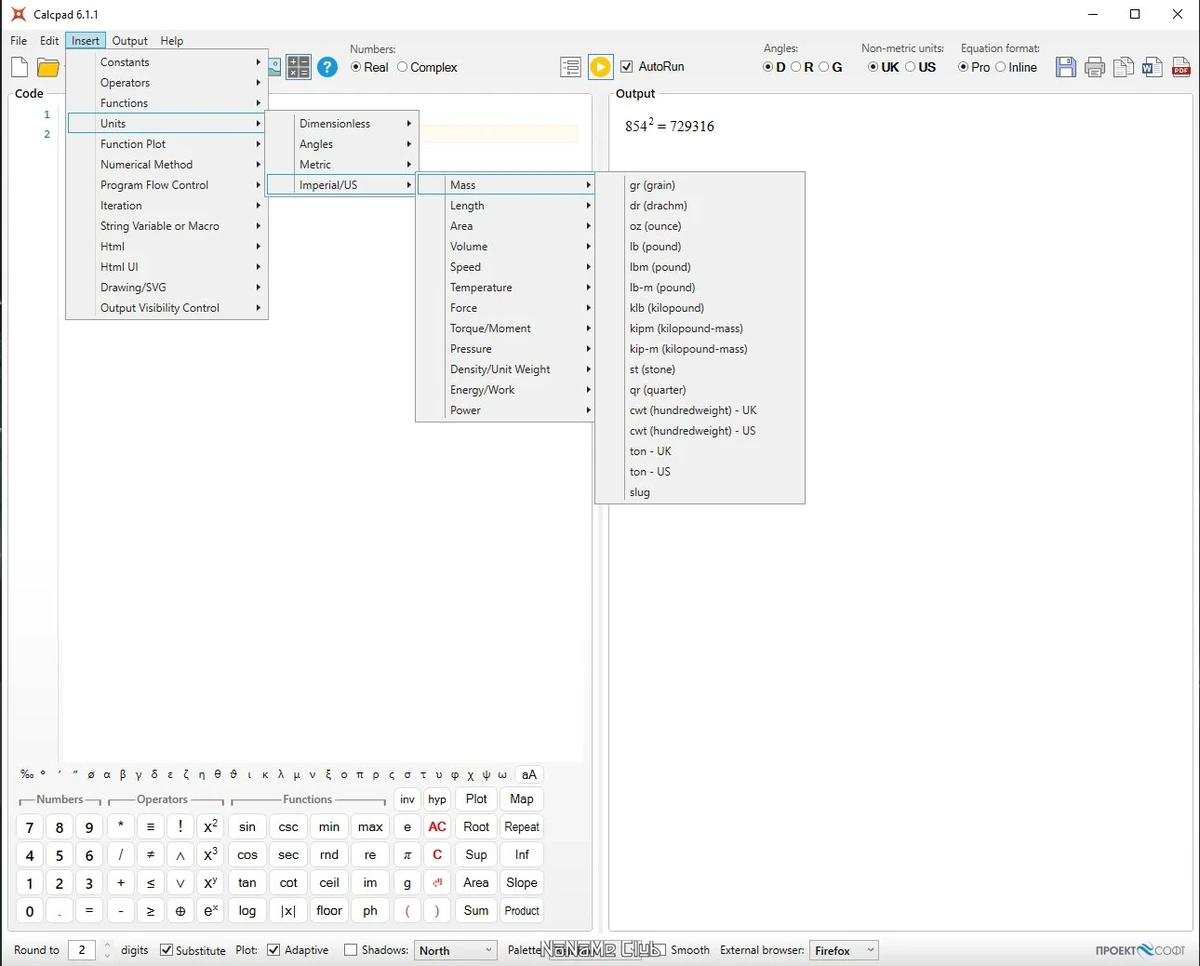Open the File menu
The height and width of the screenshot is (966, 1200).
[x=19, y=41]
